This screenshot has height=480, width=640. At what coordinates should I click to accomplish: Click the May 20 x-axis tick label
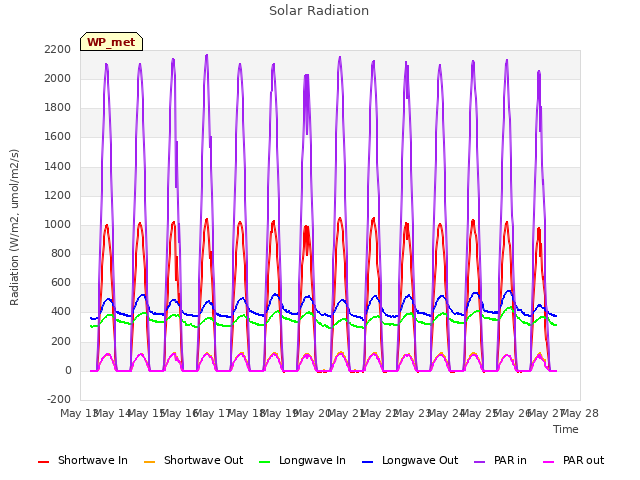312,413
